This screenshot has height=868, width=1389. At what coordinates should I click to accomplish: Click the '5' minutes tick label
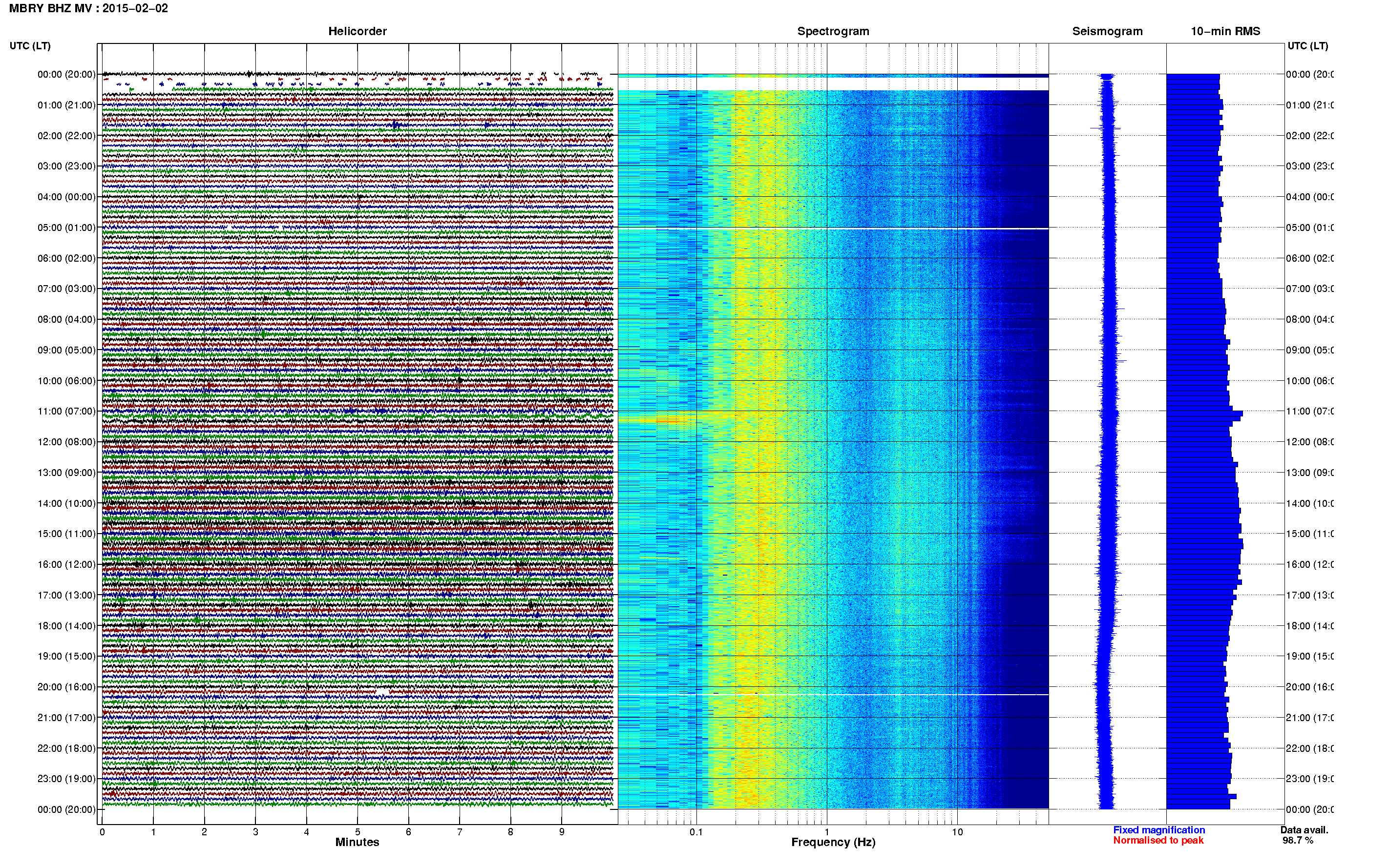357,832
